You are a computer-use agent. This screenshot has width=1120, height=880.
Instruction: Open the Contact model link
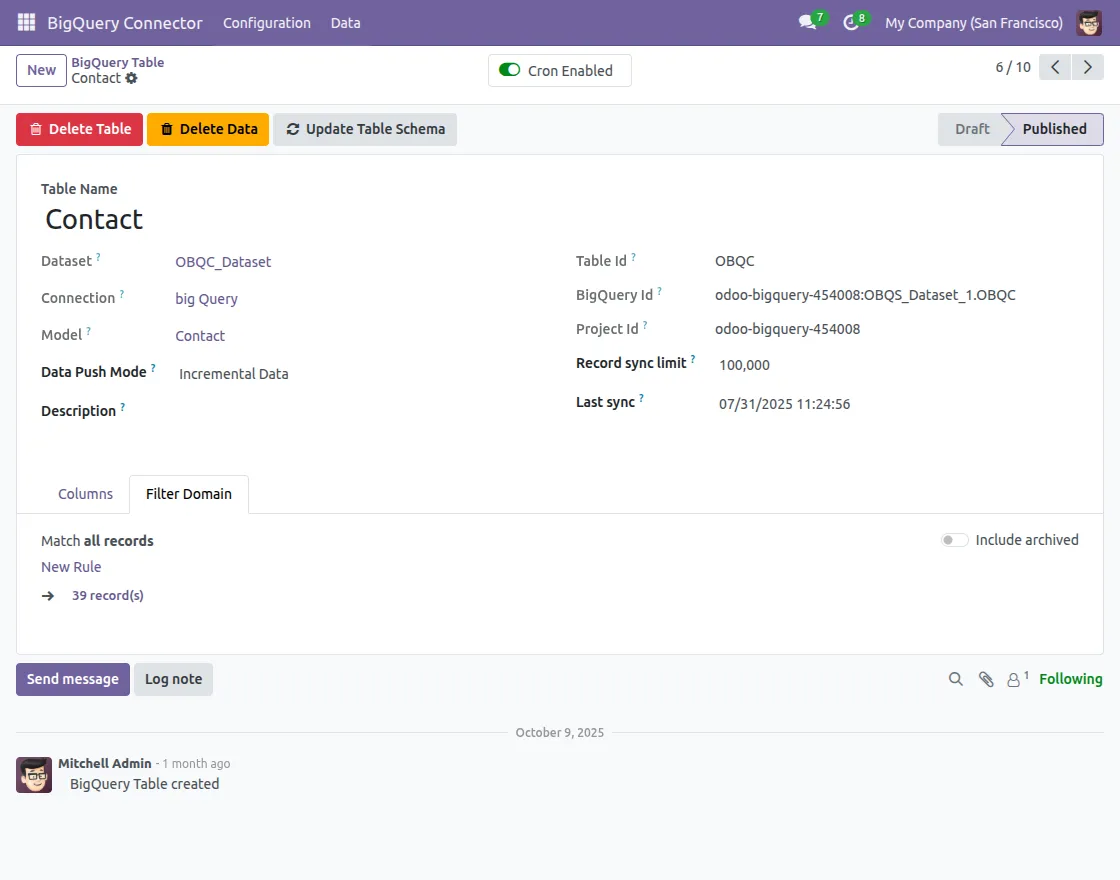200,336
